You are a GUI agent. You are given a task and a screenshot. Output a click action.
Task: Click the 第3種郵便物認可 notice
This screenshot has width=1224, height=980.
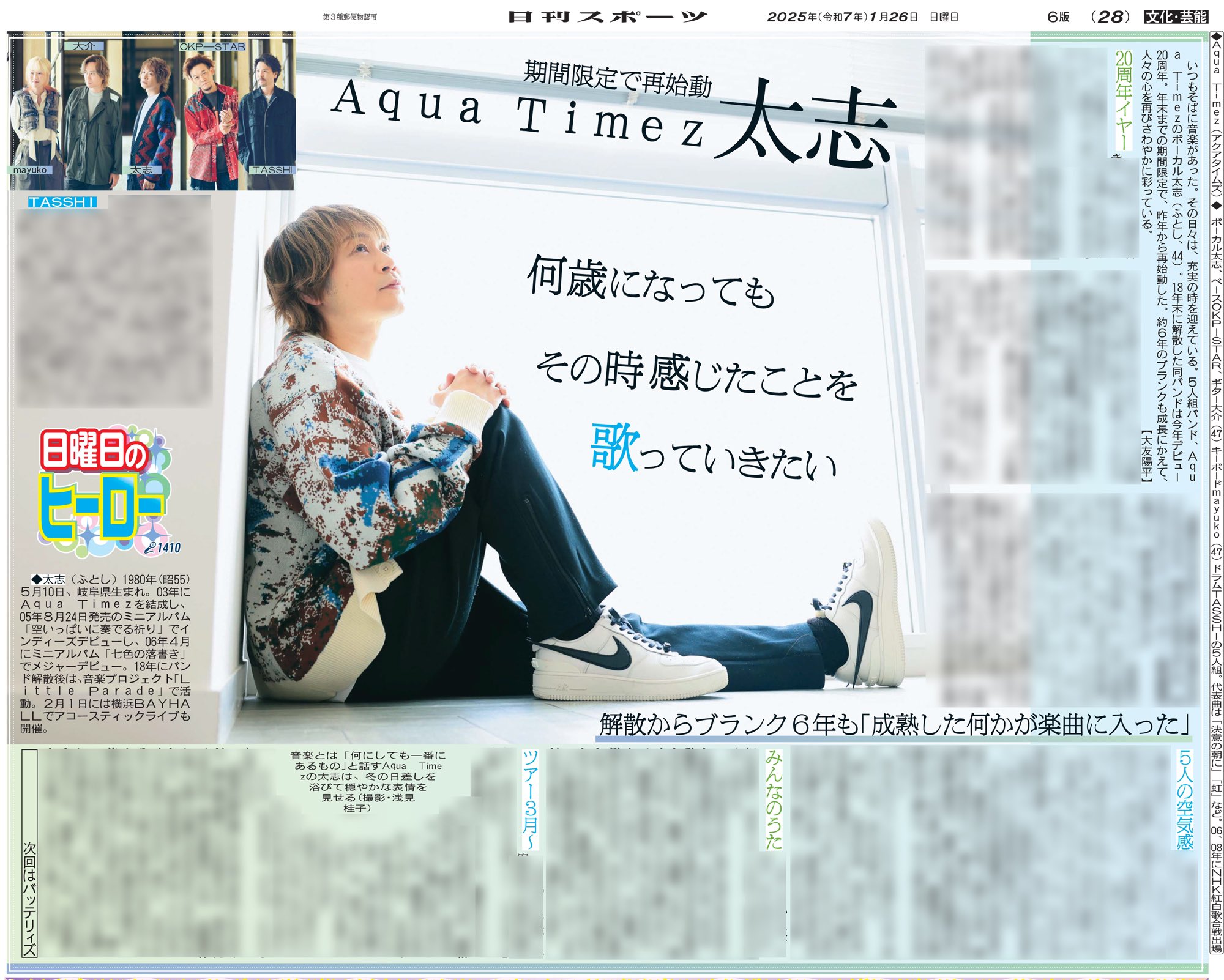[x=350, y=17]
